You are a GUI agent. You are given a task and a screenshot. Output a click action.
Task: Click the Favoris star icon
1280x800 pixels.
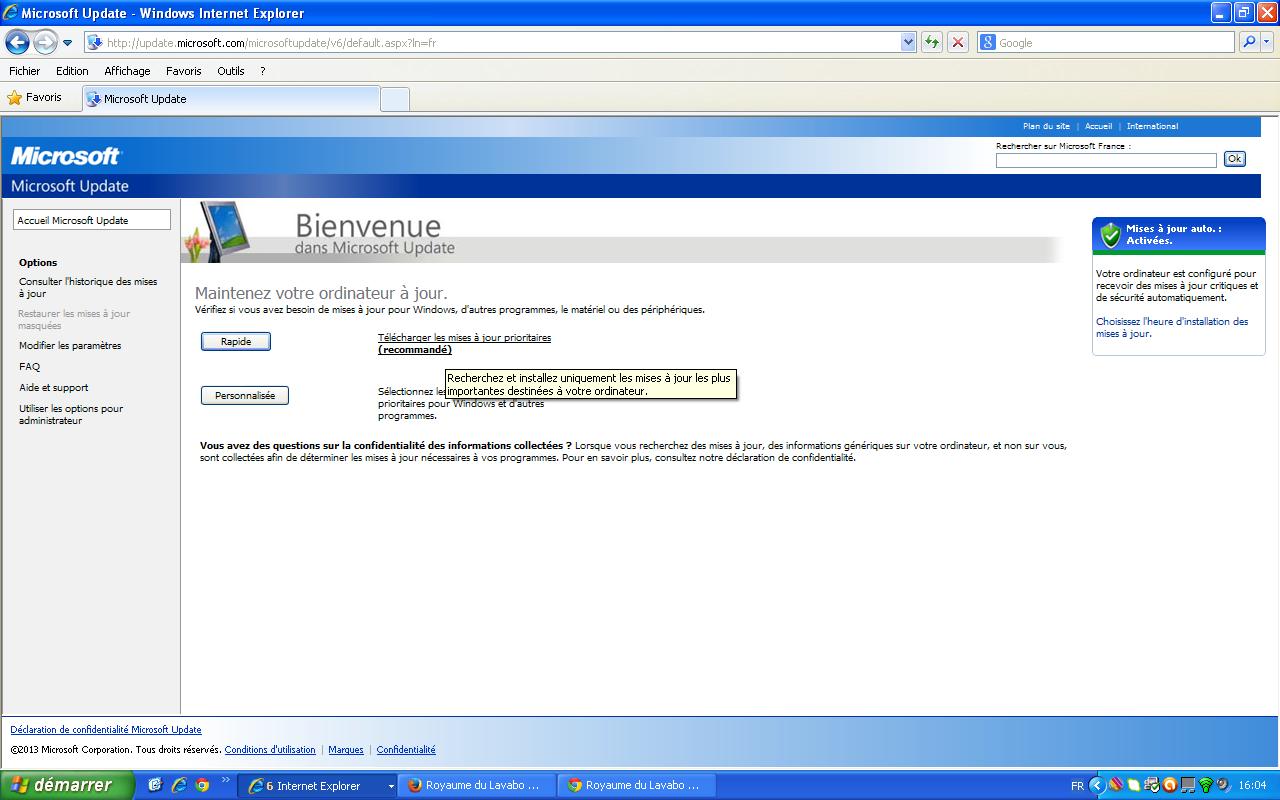click(x=14, y=98)
